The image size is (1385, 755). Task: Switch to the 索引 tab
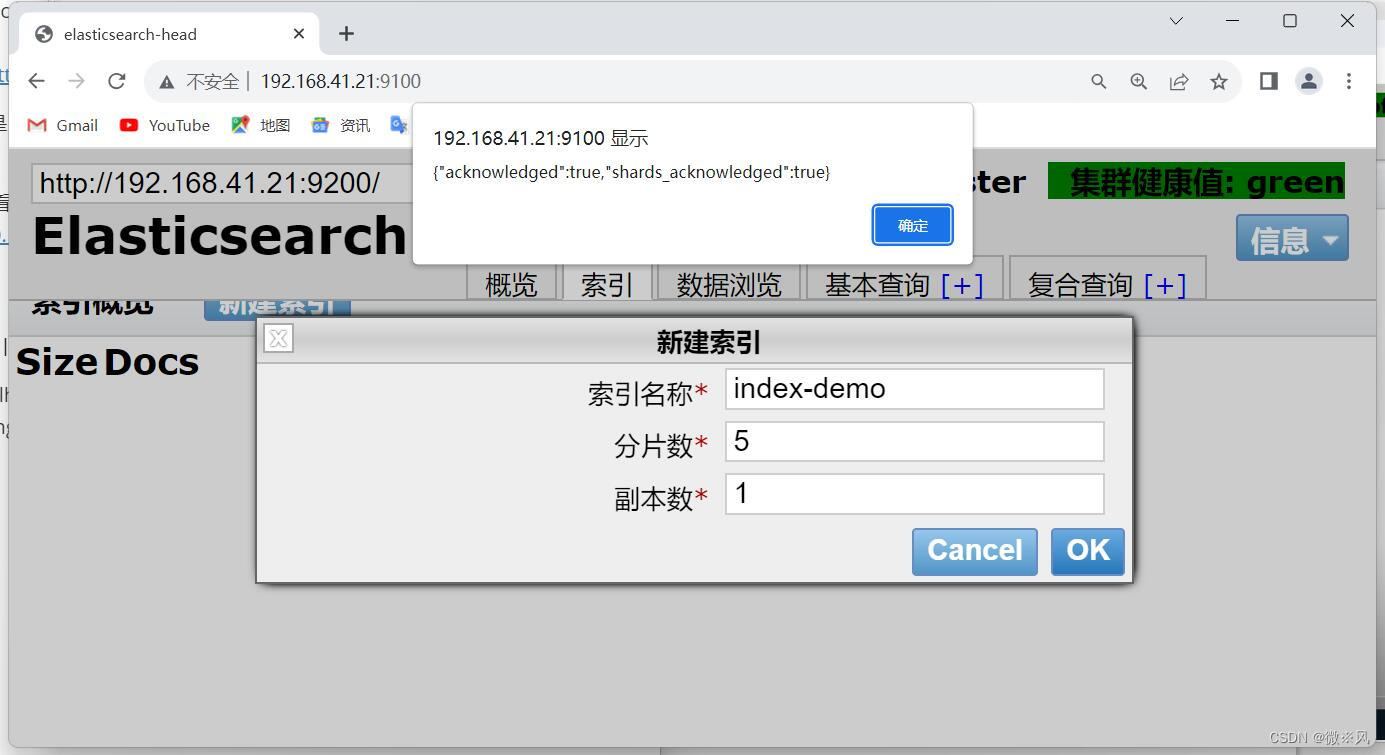(607, 284)
